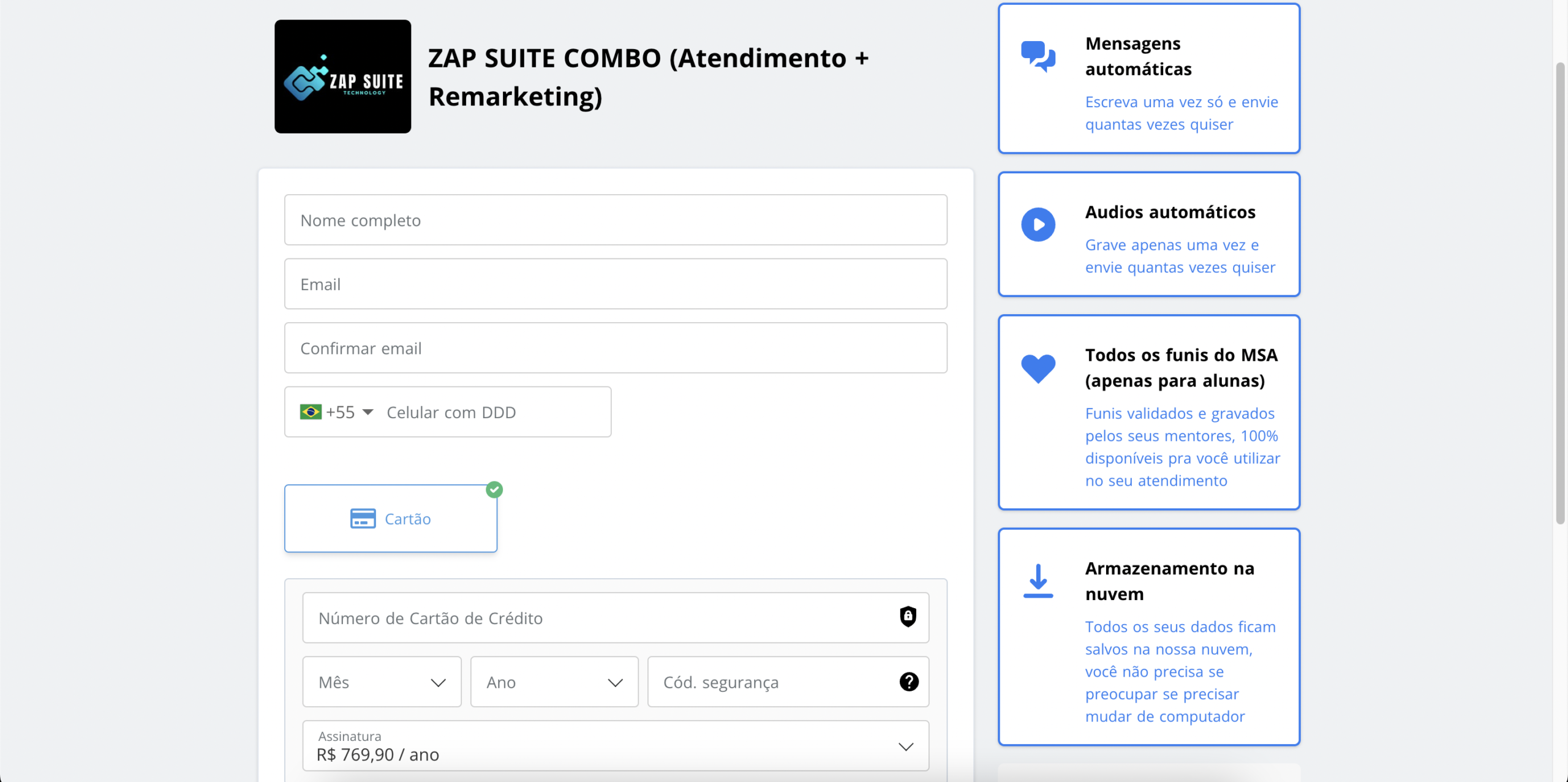
Task: Click the green checkmark badge on Cartão
Action: (x=494, y=490)
